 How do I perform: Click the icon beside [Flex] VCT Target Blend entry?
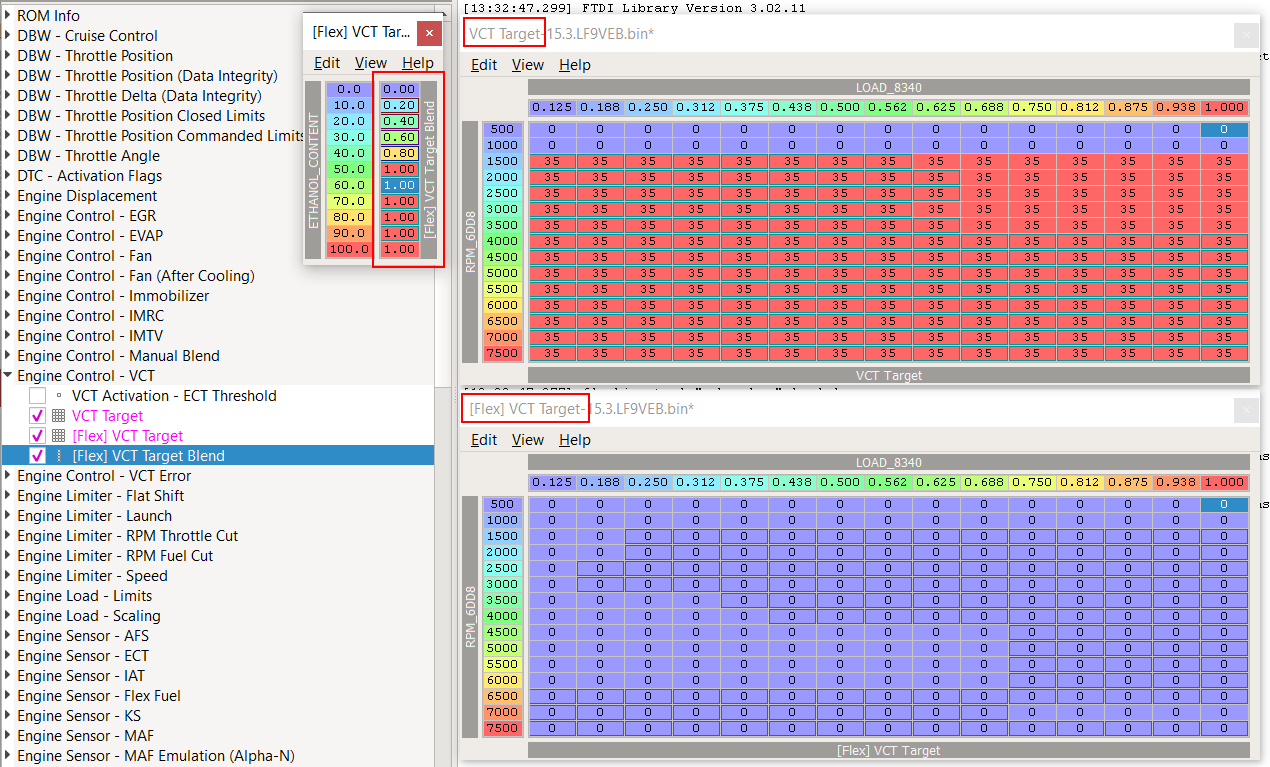pyautogui.click(x=58, y=456)
